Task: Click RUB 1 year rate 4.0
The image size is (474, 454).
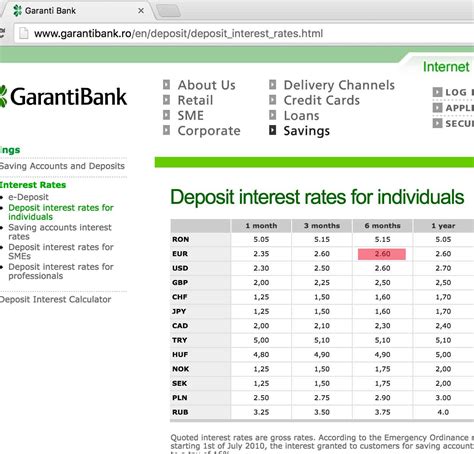Action: point(443,412)
